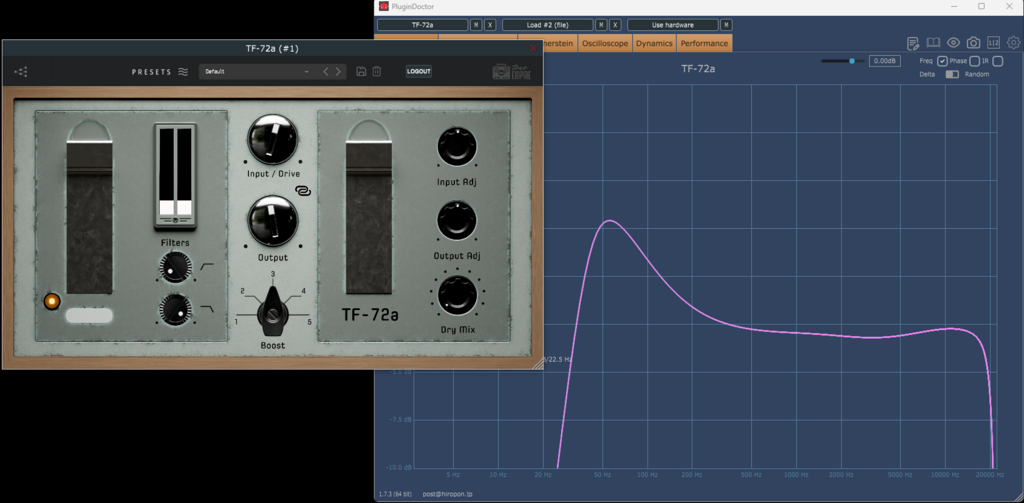
Task: Minimize the PluginDoctor window
Action: point(953,6)
